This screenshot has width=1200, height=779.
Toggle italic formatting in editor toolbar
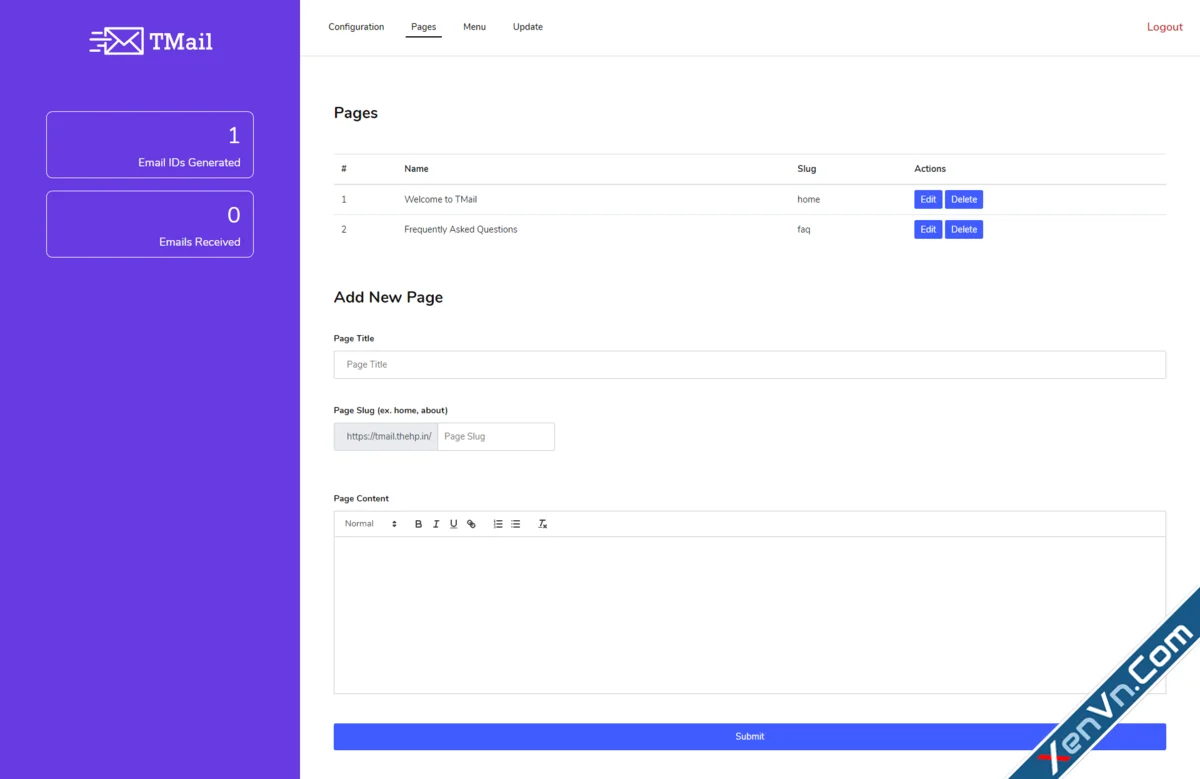pos(436,524)
